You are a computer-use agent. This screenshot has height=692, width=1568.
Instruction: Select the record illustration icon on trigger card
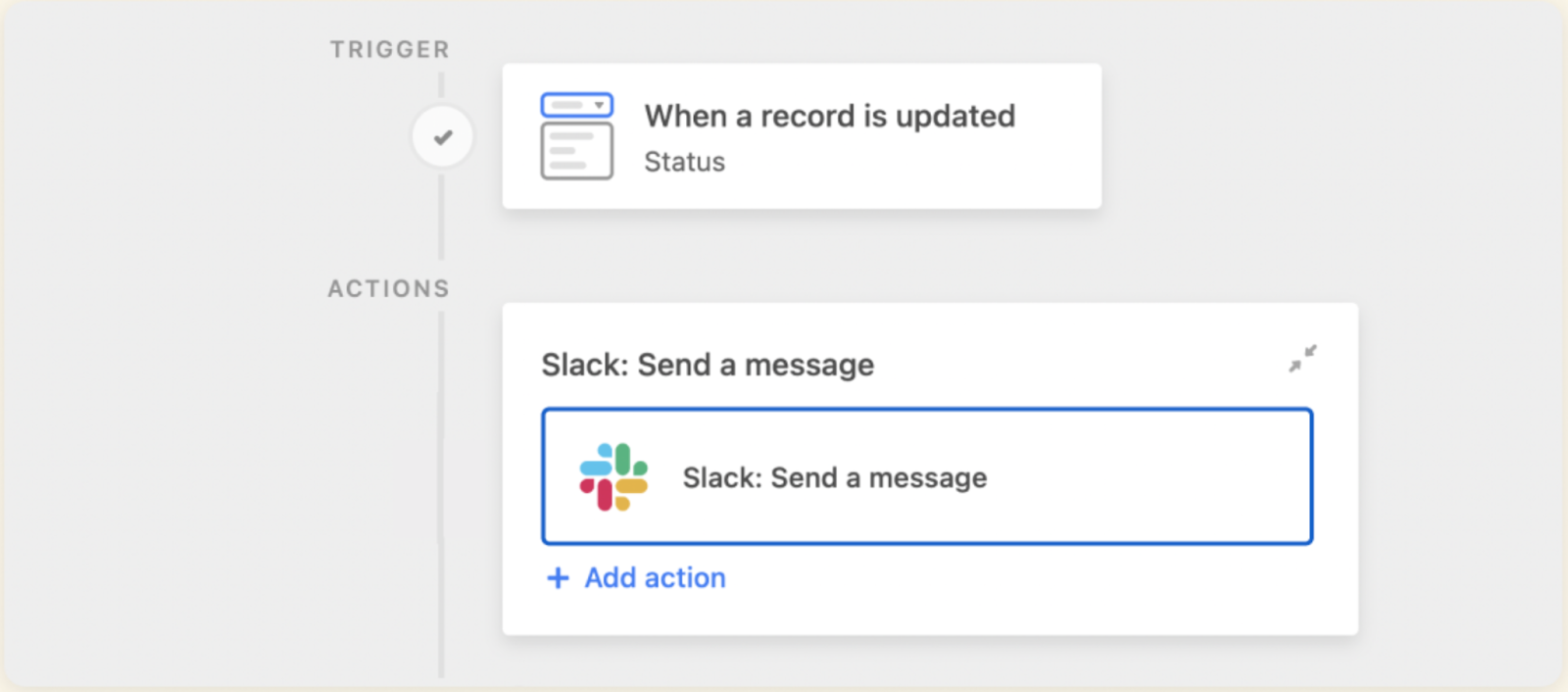click(x=576, y=135)
